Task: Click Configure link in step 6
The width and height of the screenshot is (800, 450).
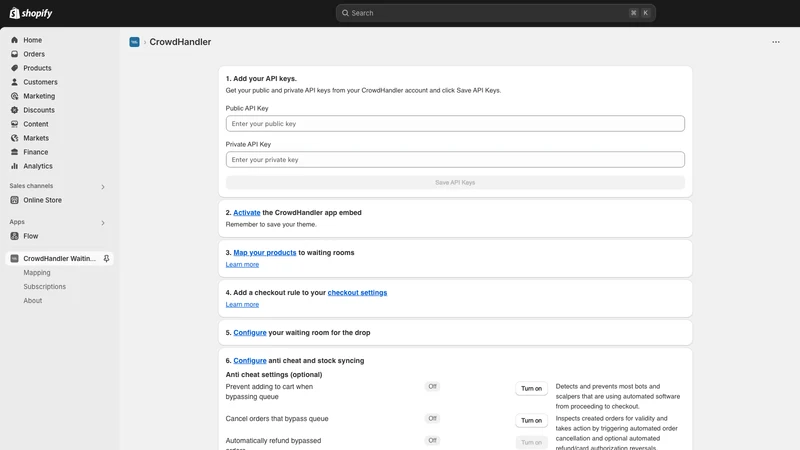Action: pos(250,361)
